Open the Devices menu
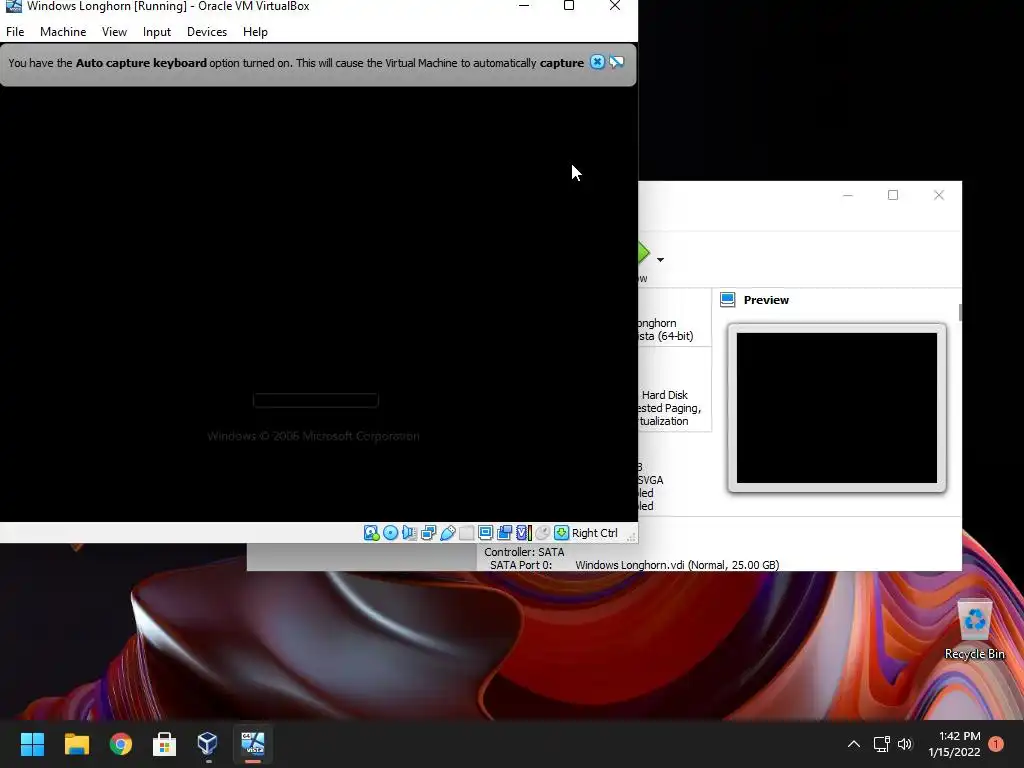1024x768 pixels. [x=207, y=31]
